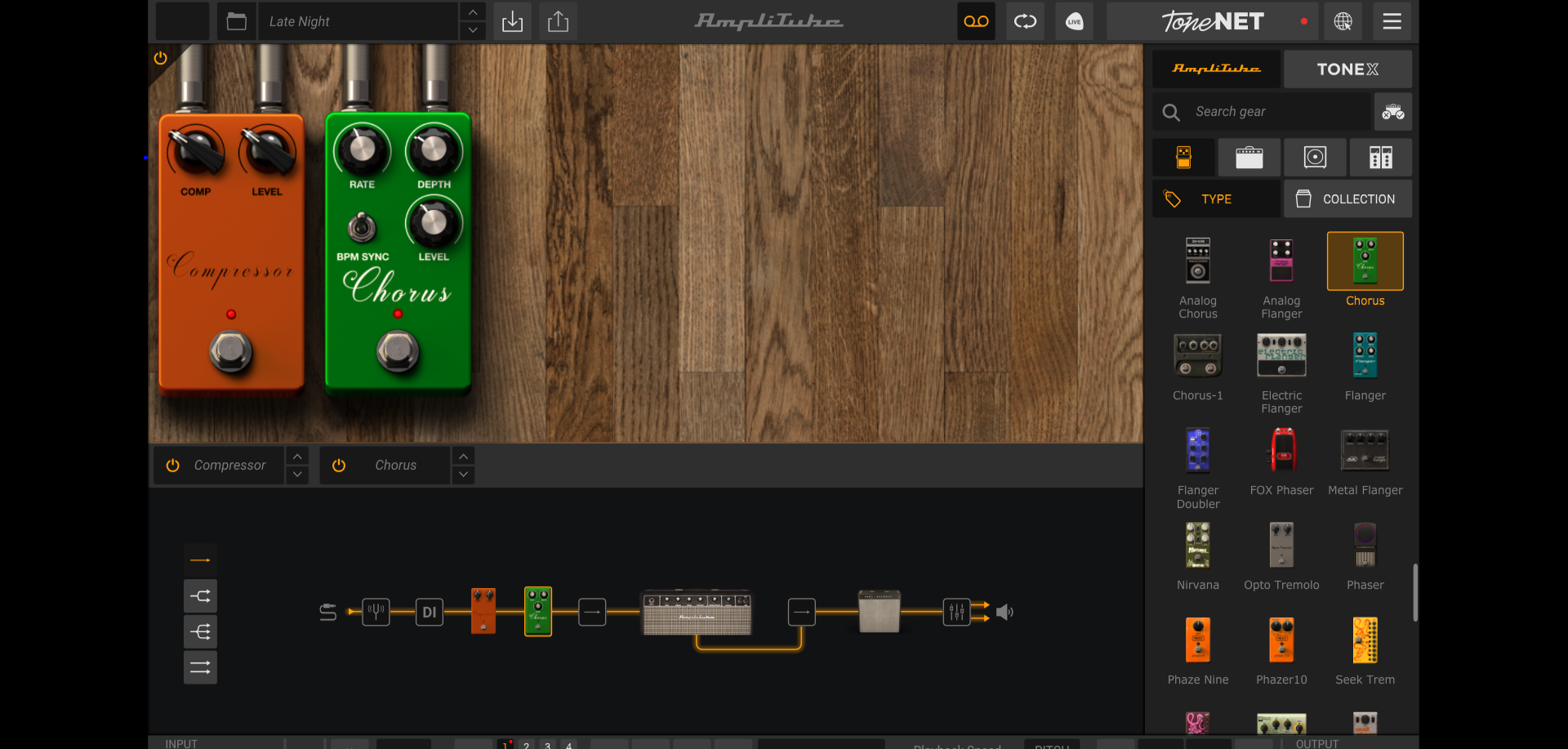This screenshot has height=749, width=1568.
Task: Click up chevron beside Chorus slot
Action: pyautogui.click(x=463, y=456)
